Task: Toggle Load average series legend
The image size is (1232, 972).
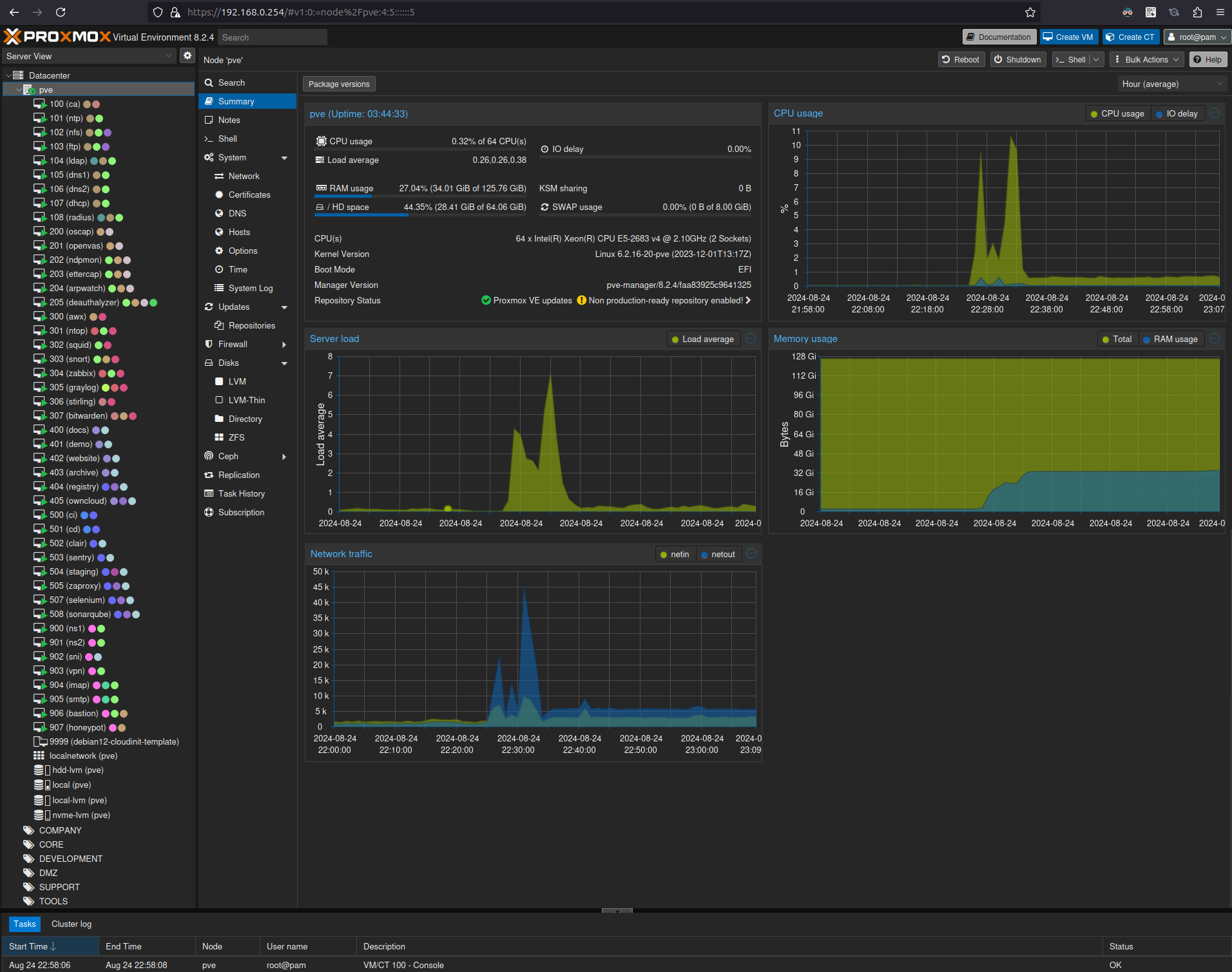Action: [x=703, y=339]
